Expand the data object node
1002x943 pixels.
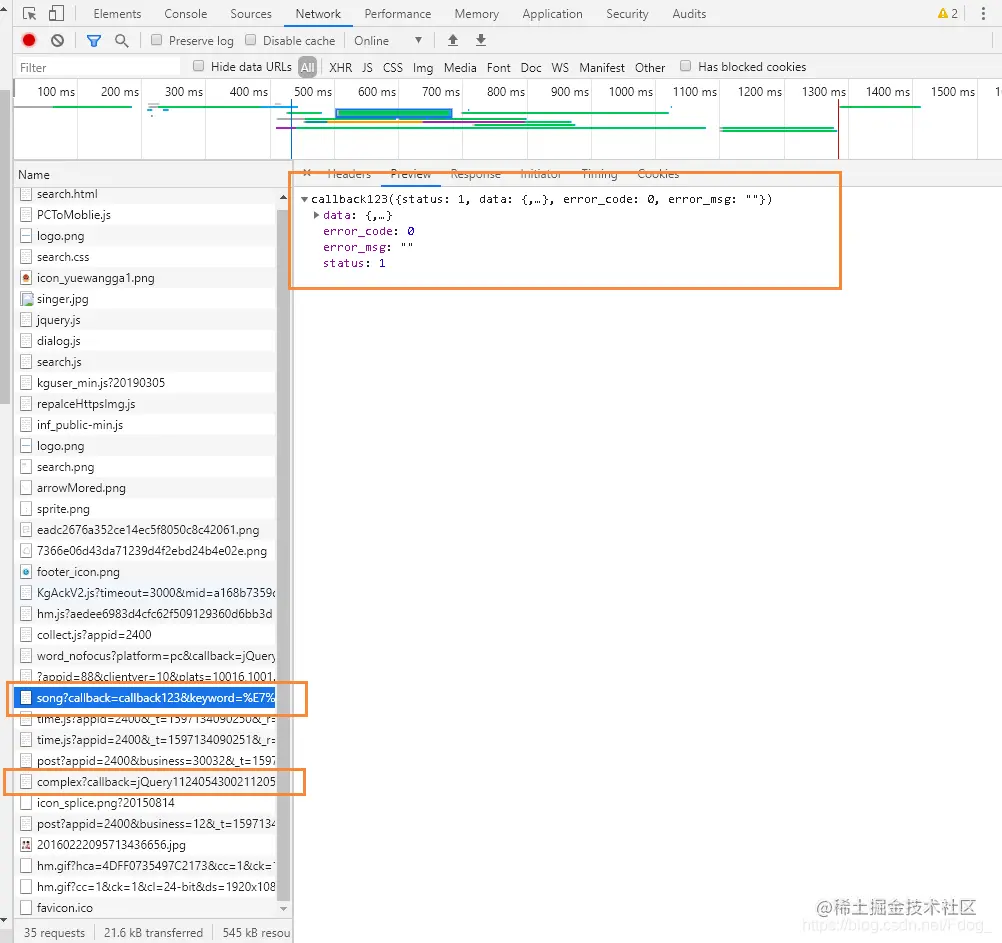point(316,215)
